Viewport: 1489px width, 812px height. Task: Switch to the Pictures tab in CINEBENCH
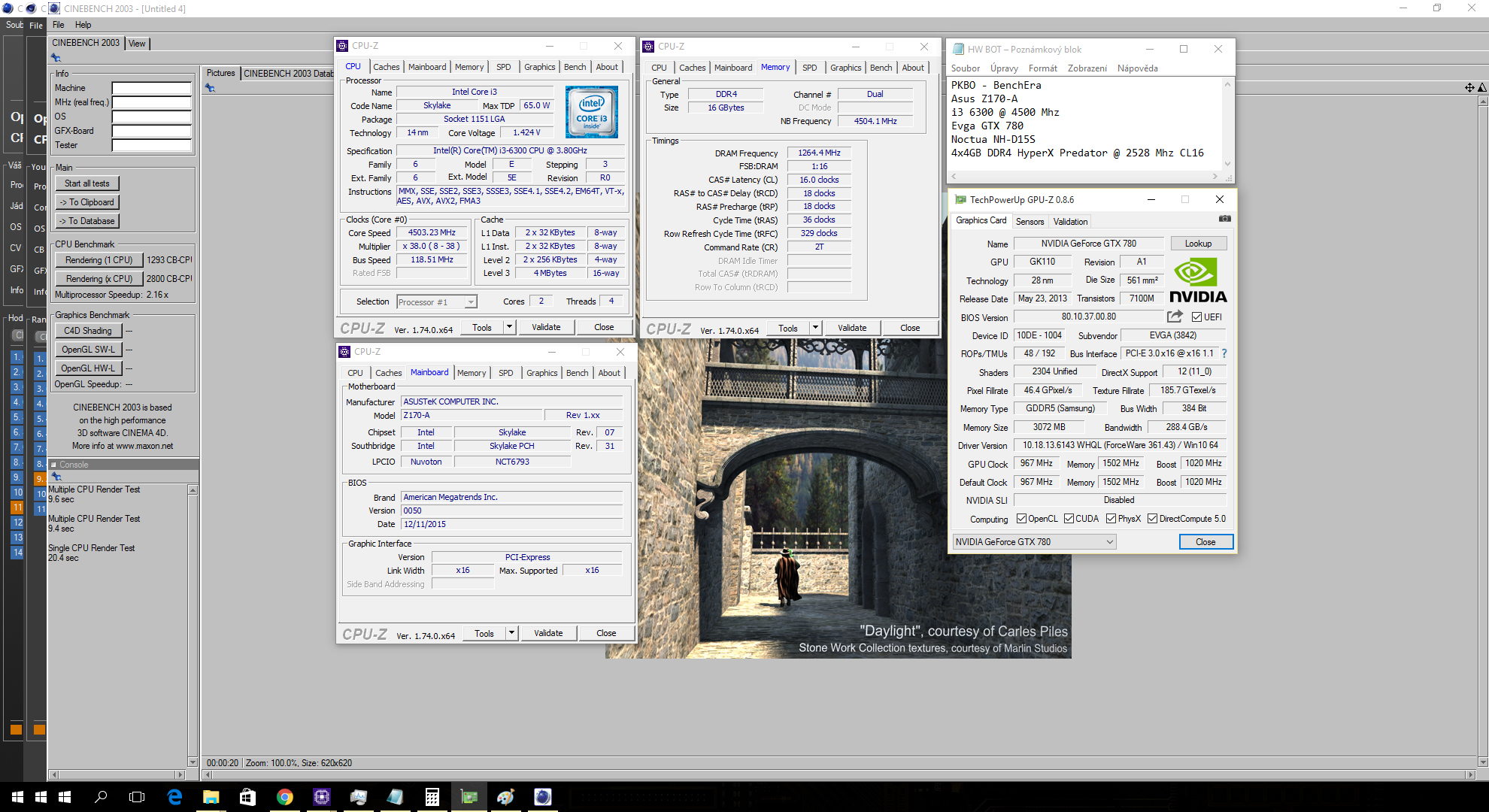(x=220, y=73)
